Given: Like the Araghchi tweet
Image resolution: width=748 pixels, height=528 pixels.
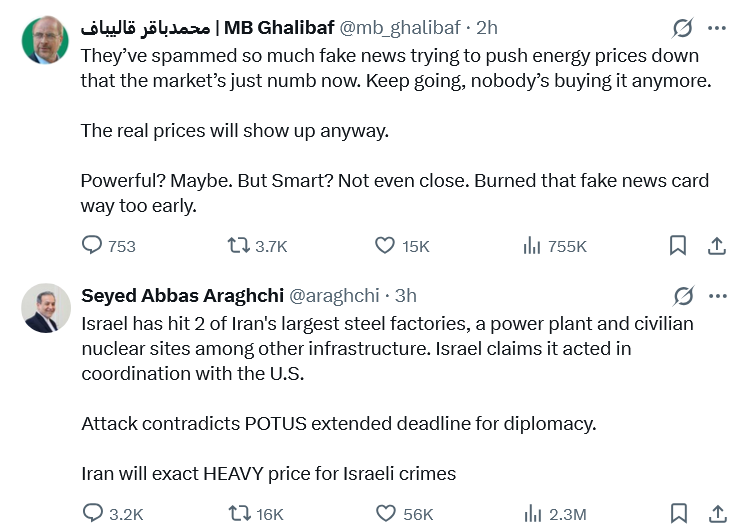Looking at the screenshot, I should (x=385, y=513).
